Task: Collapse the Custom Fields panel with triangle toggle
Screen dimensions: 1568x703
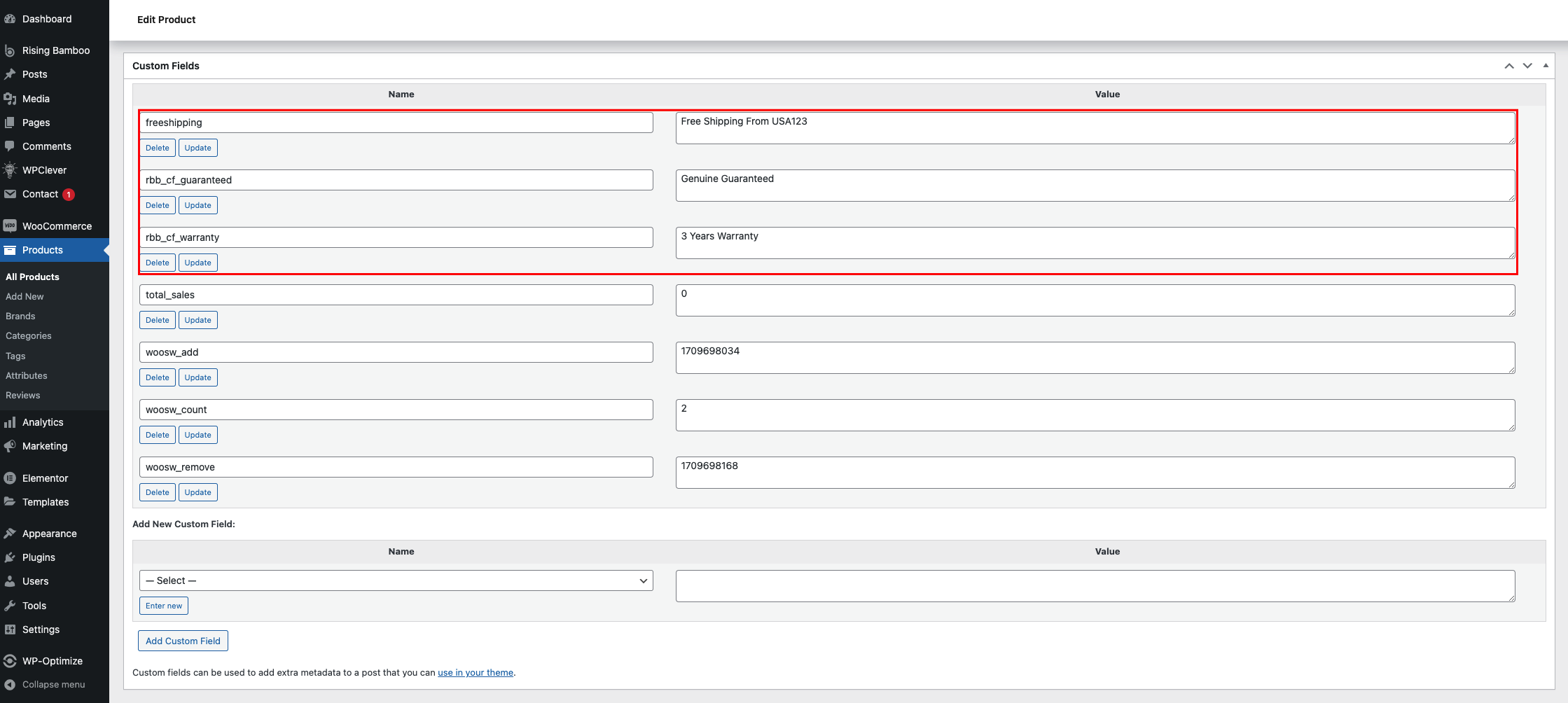Action: [x=1546, y=66]
